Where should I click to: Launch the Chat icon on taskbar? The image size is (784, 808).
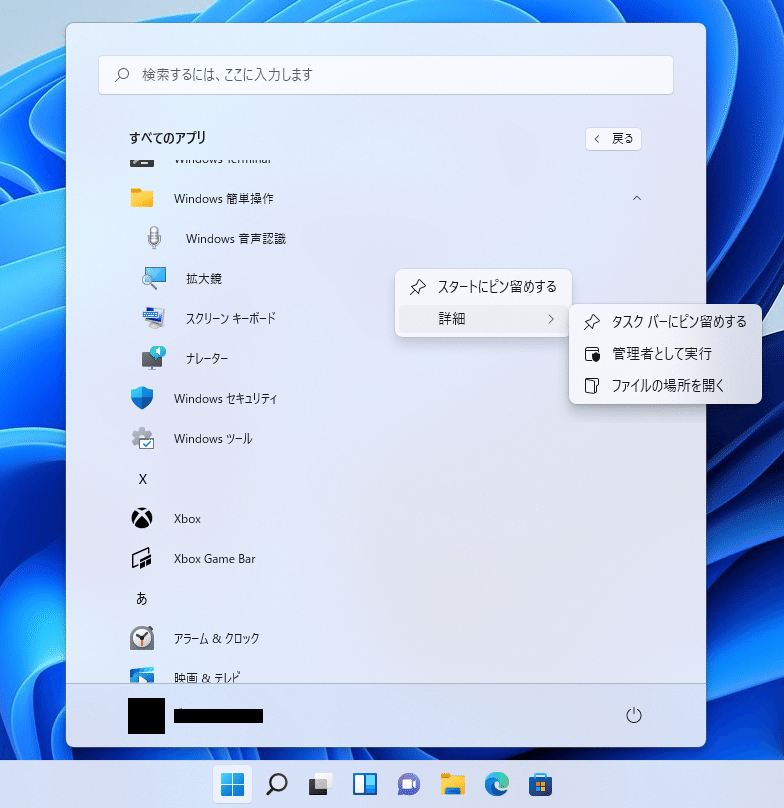(409, 784)
